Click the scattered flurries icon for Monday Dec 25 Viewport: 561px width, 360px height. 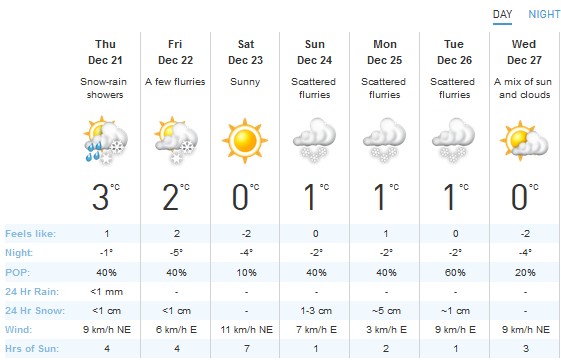[384, 141]
